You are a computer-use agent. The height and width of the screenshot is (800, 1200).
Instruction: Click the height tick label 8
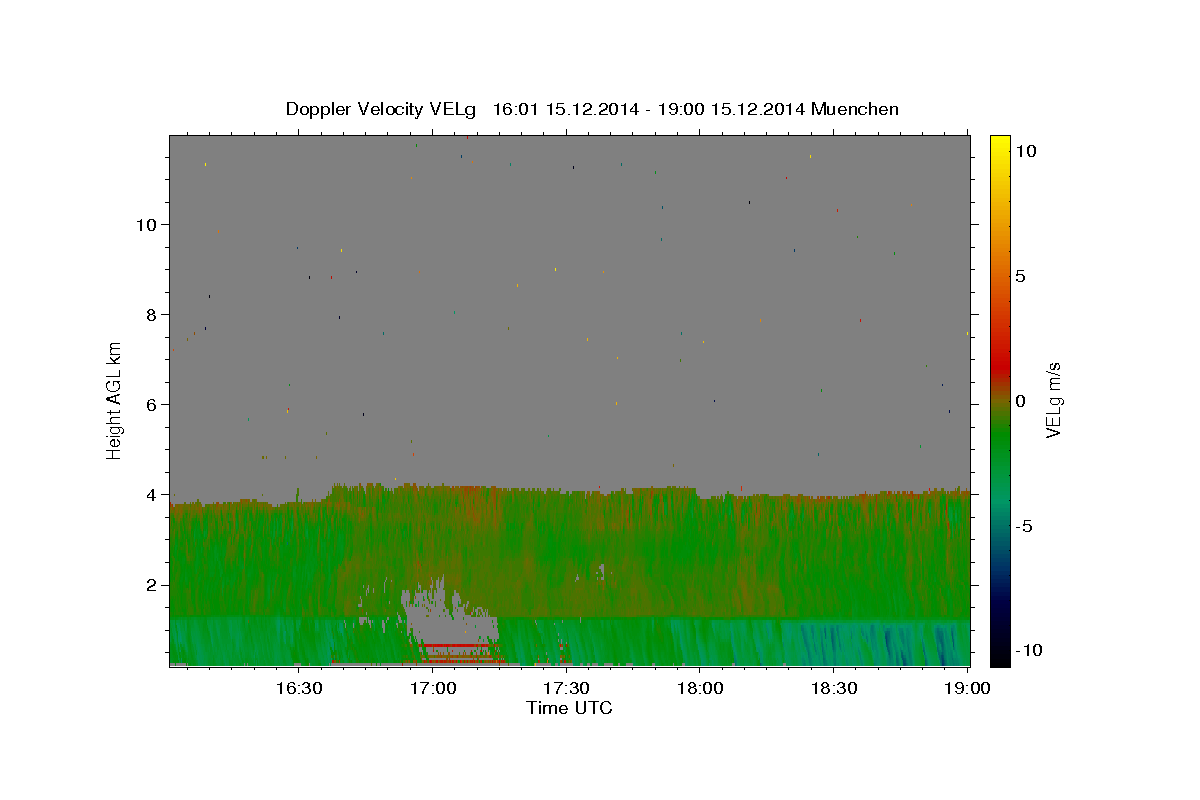pyautogui.click(x=151, y=314)
